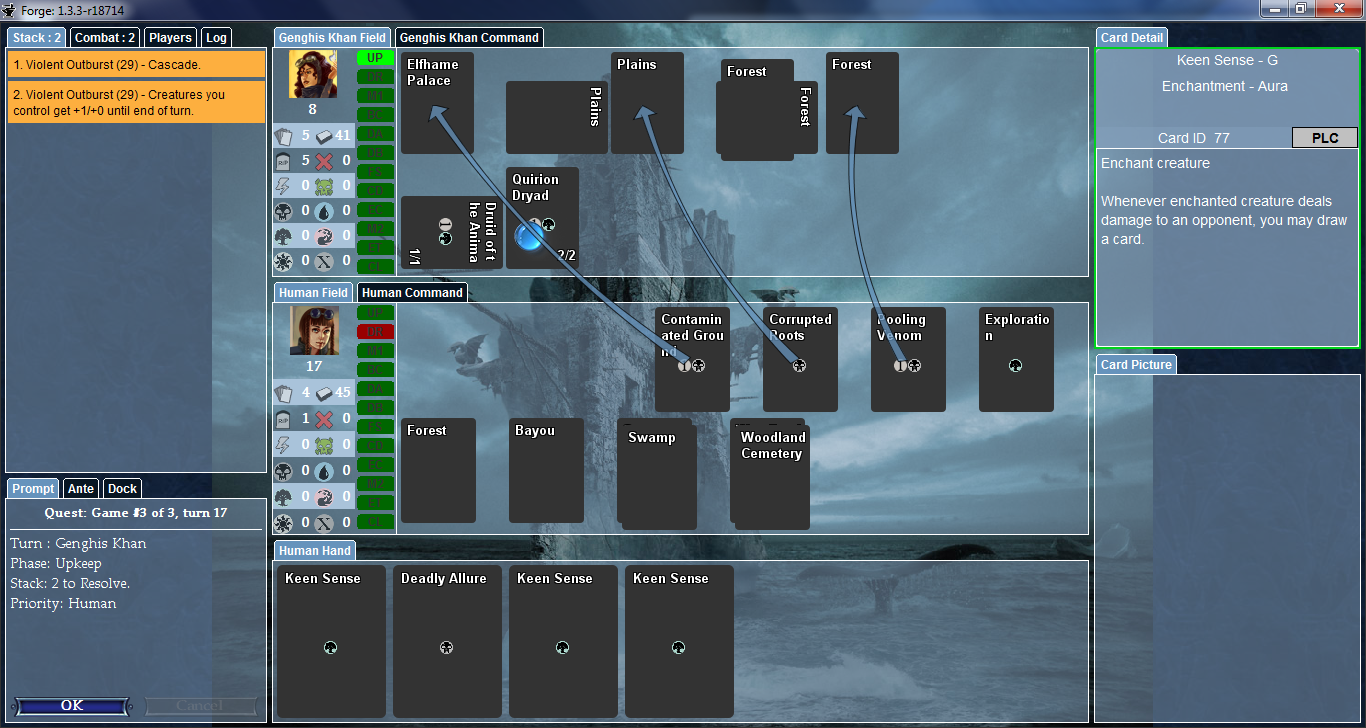
Task: Toggle Human's red DR phase stop
Action: point(375,331)
